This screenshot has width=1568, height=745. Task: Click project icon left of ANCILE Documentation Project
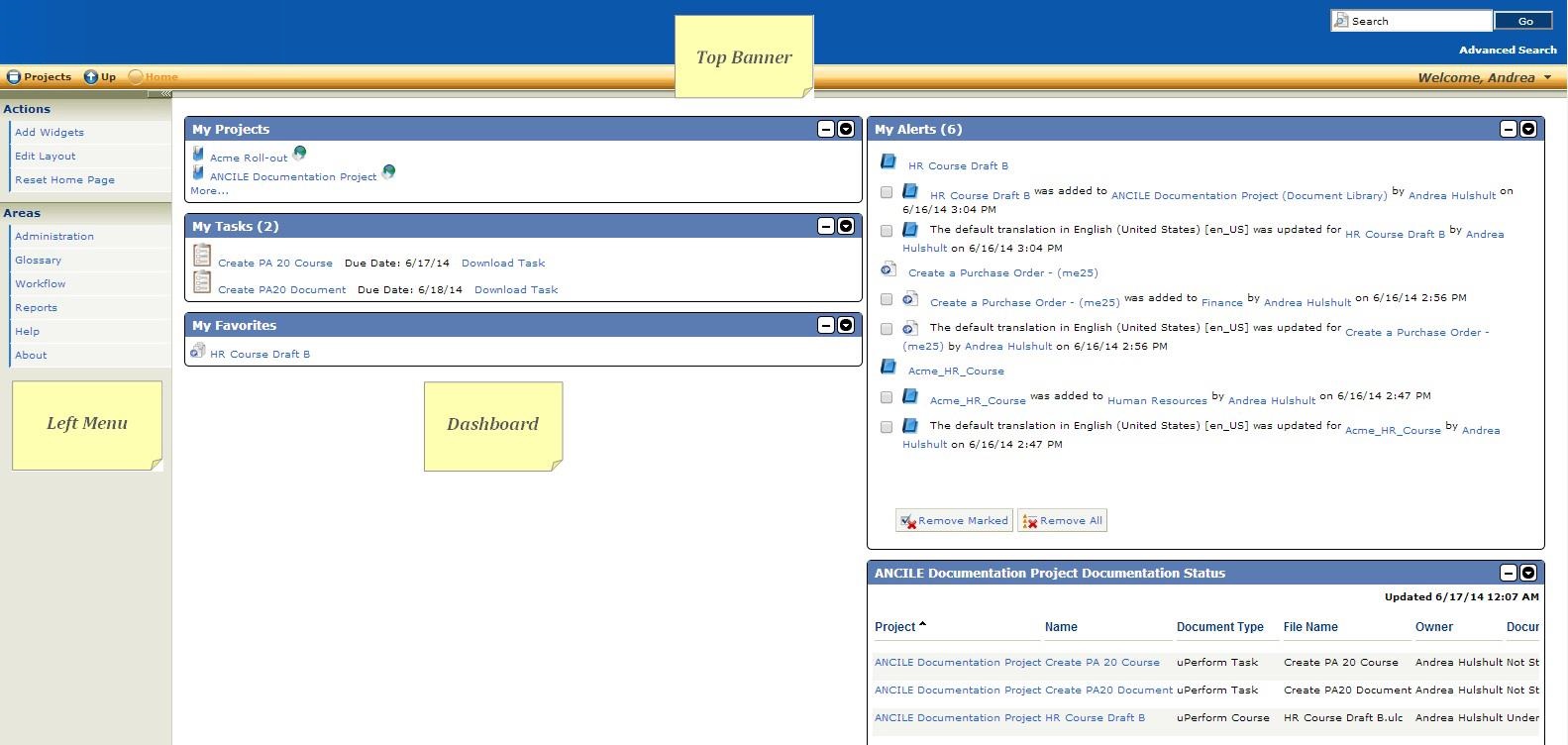198,173
